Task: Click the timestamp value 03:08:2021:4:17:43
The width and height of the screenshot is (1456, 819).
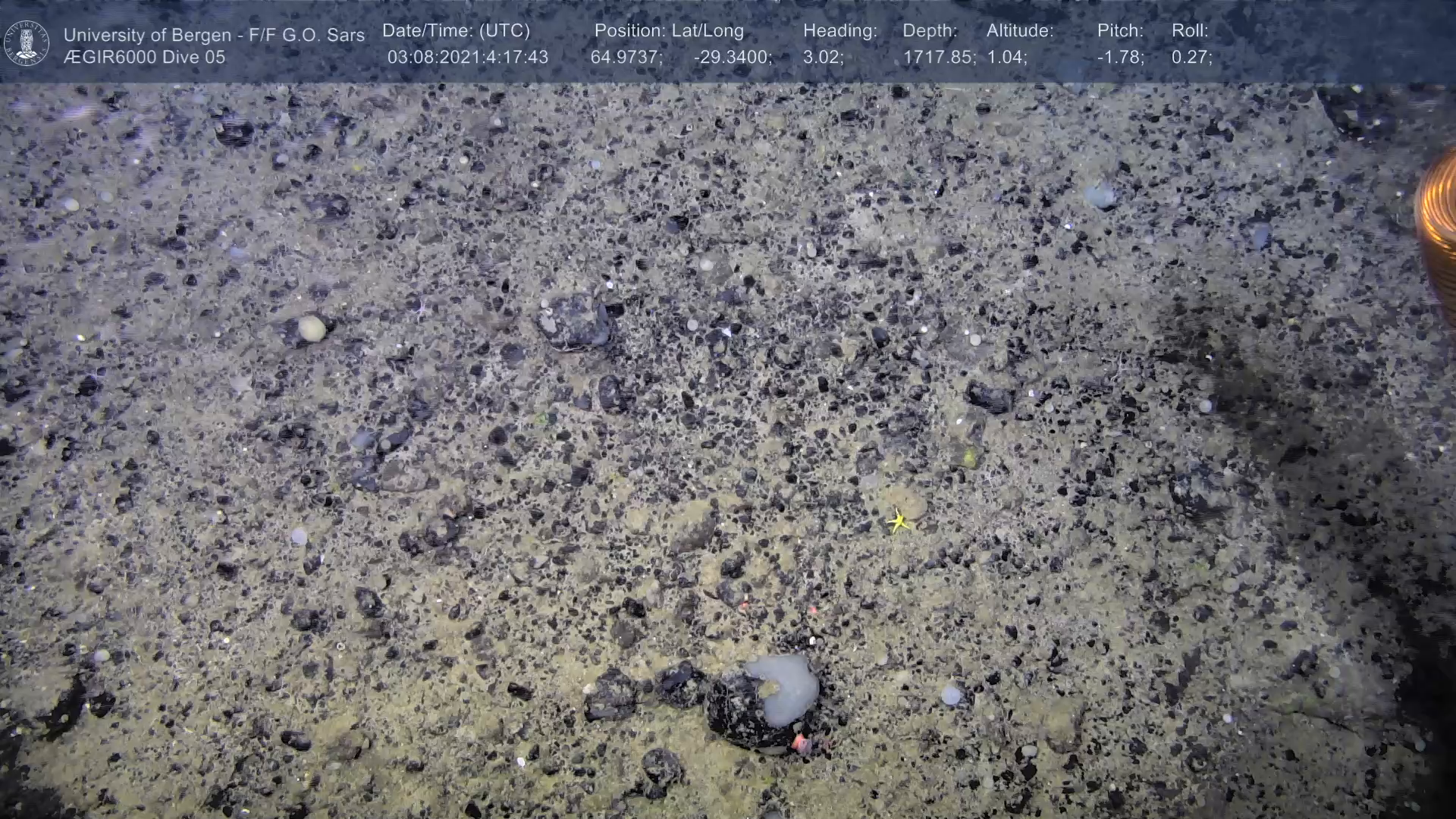Action: (x=467, y=58)
